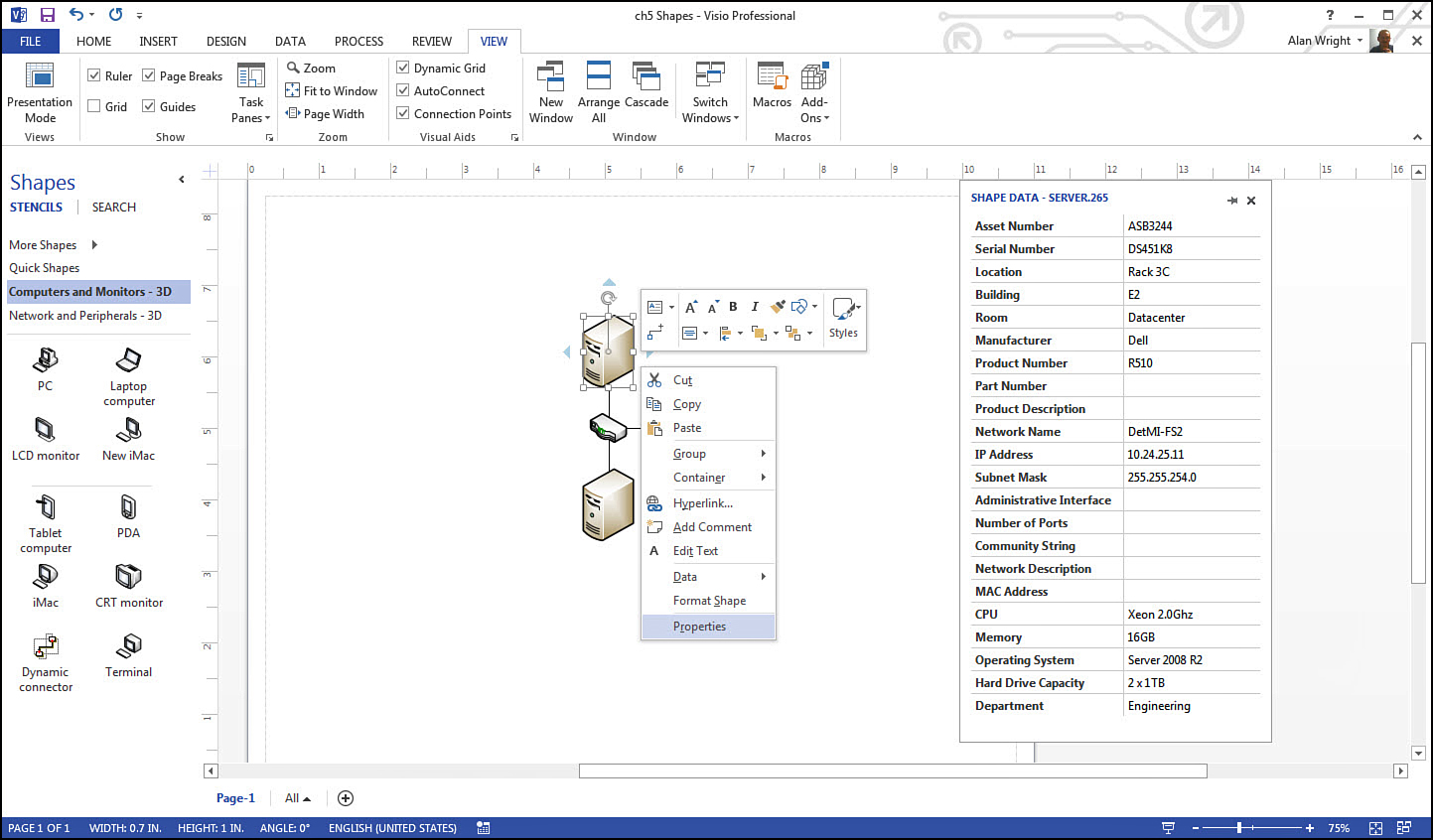Select the Terminal shape
The width and height of the screenshot is (1433, 840).
(129, 655)
